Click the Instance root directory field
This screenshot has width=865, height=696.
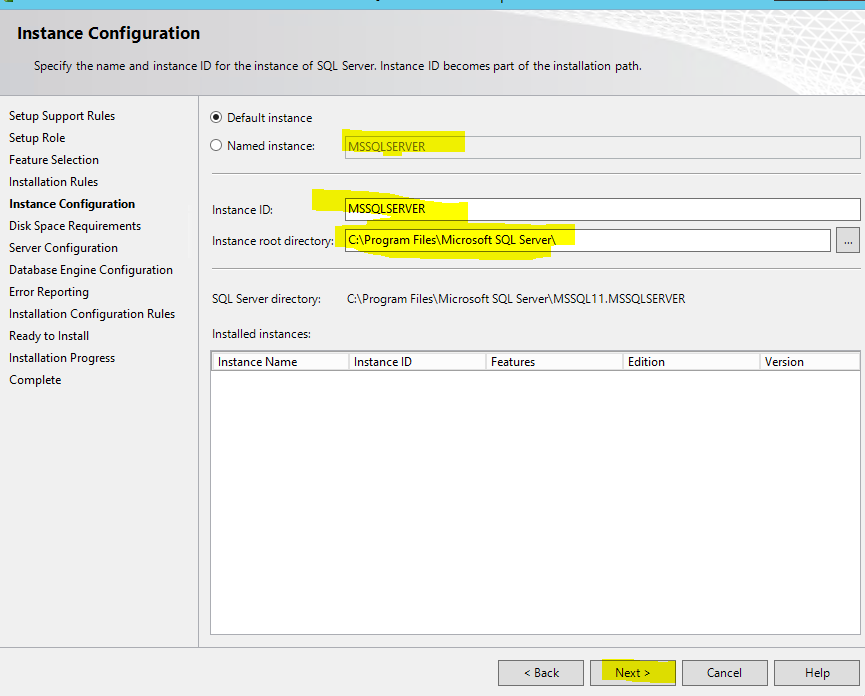588,240
